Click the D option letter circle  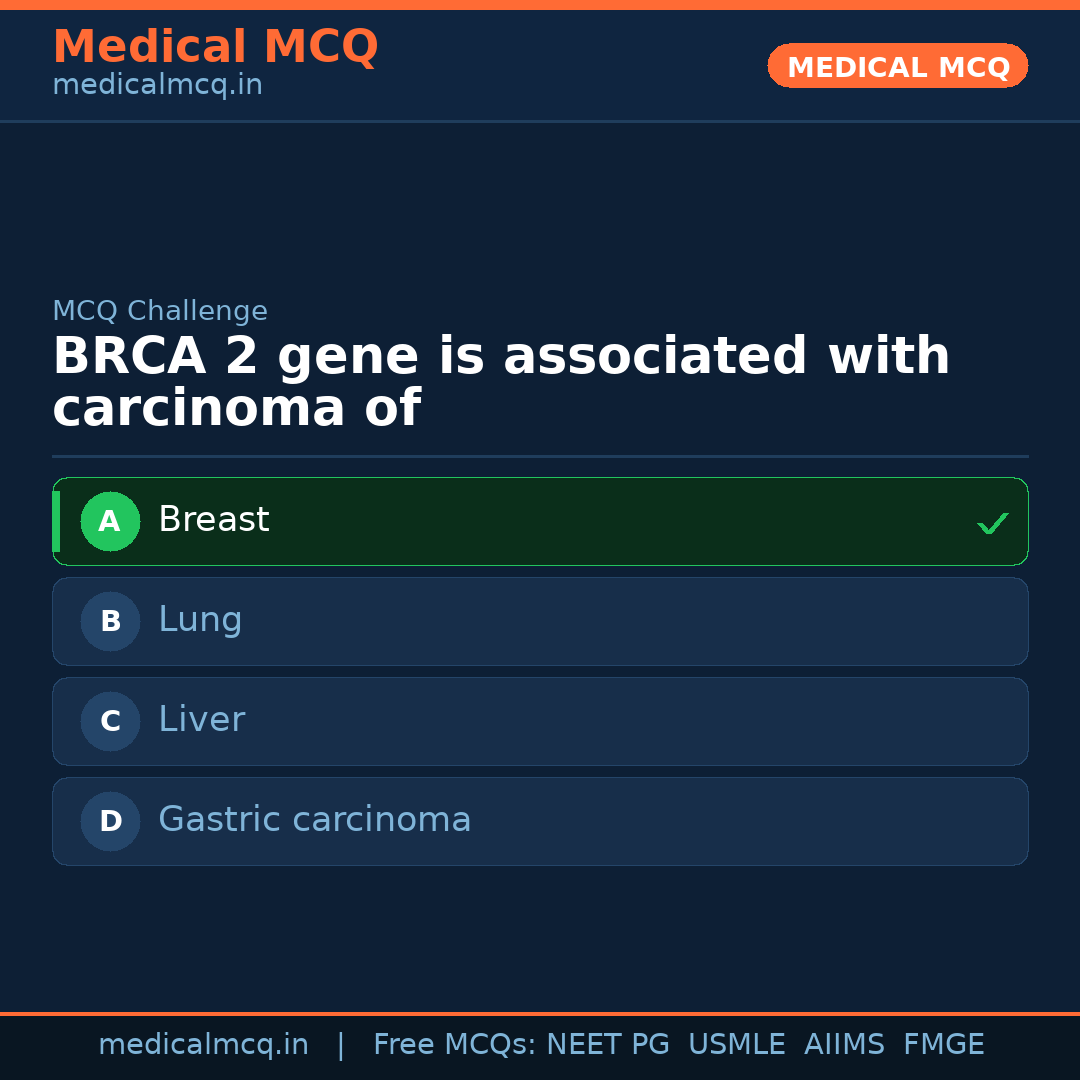click(110, 821)
